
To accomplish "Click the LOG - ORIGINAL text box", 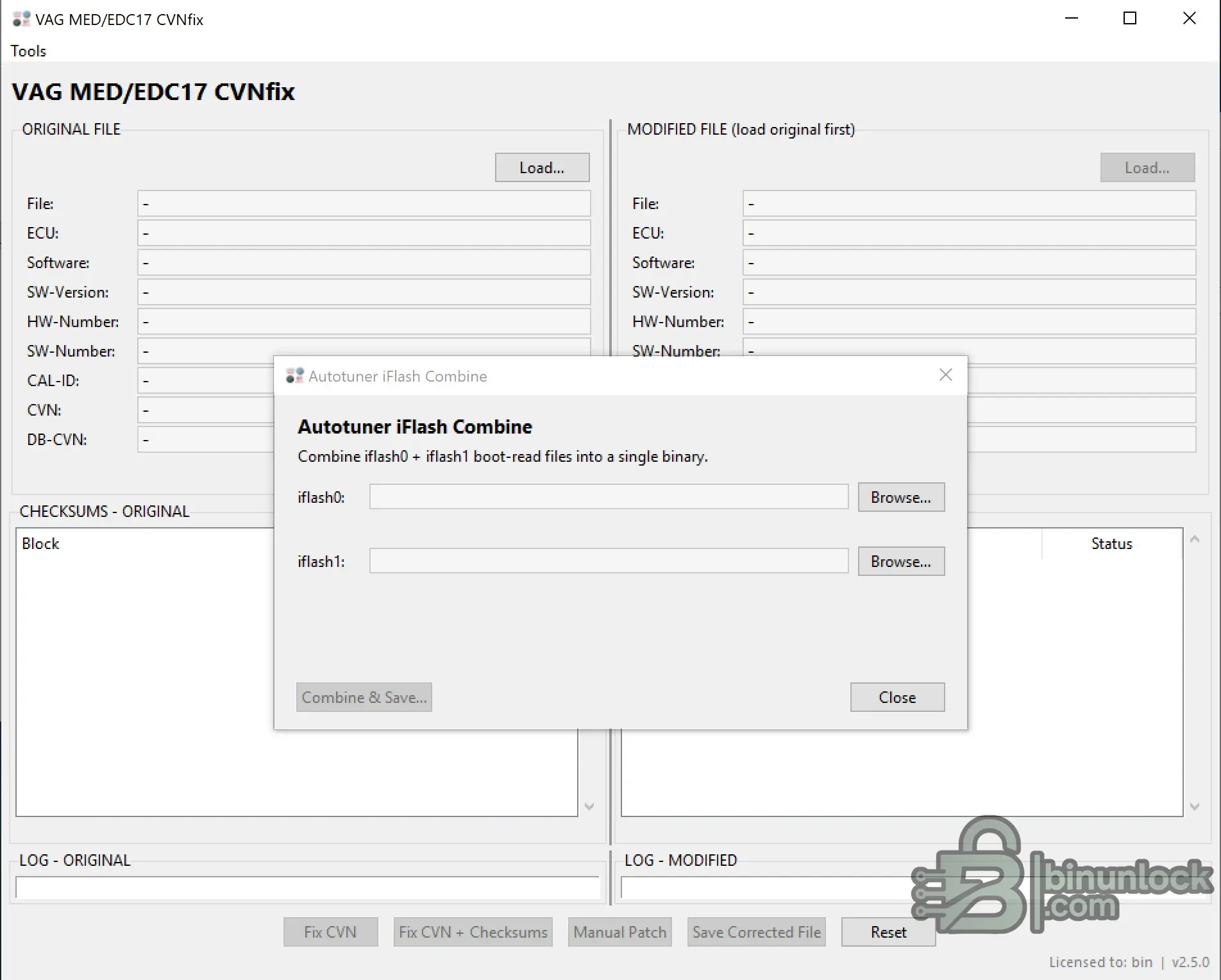I will click(x=307, y=888).
